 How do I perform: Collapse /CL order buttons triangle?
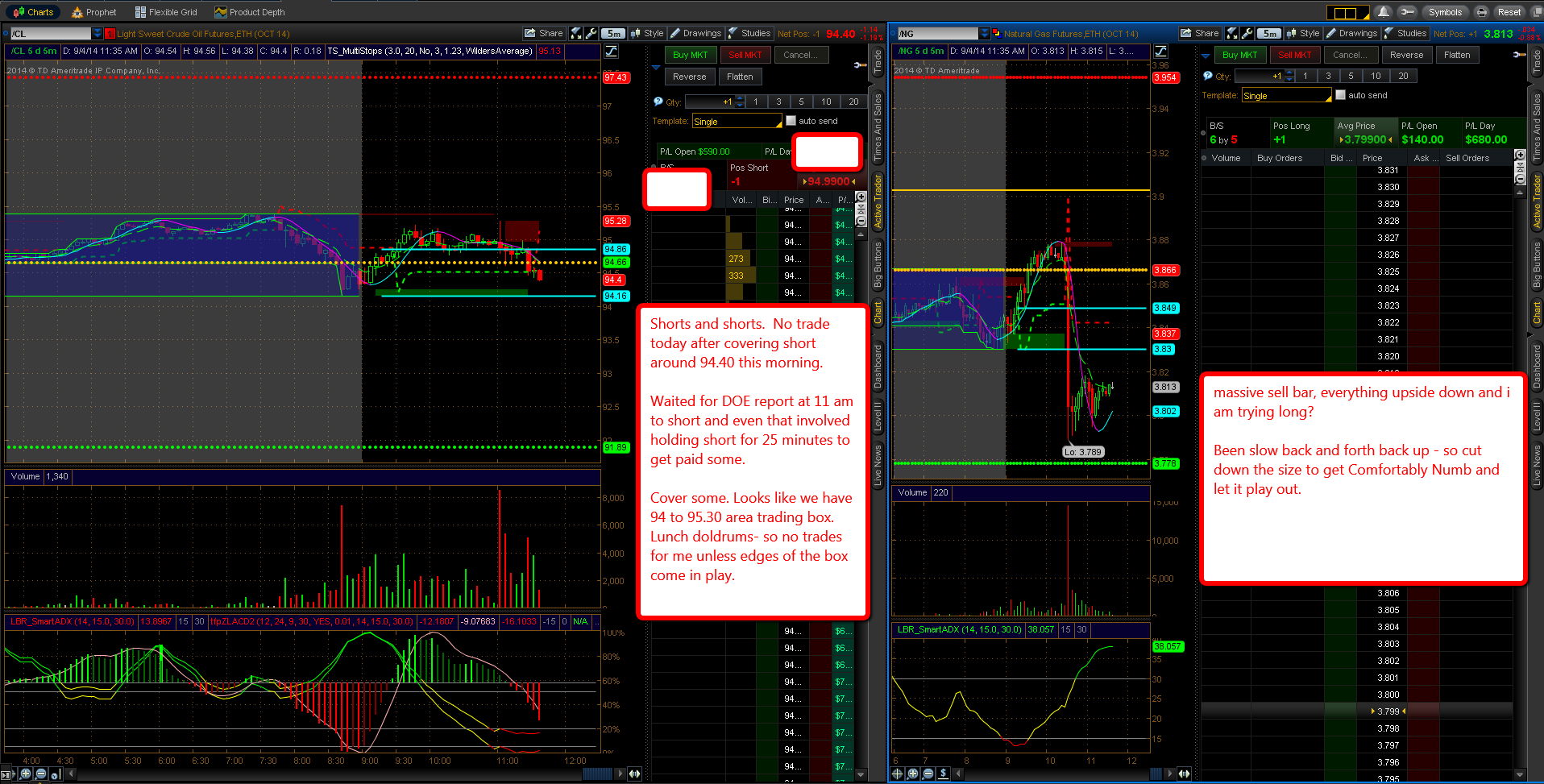(657, 68)
